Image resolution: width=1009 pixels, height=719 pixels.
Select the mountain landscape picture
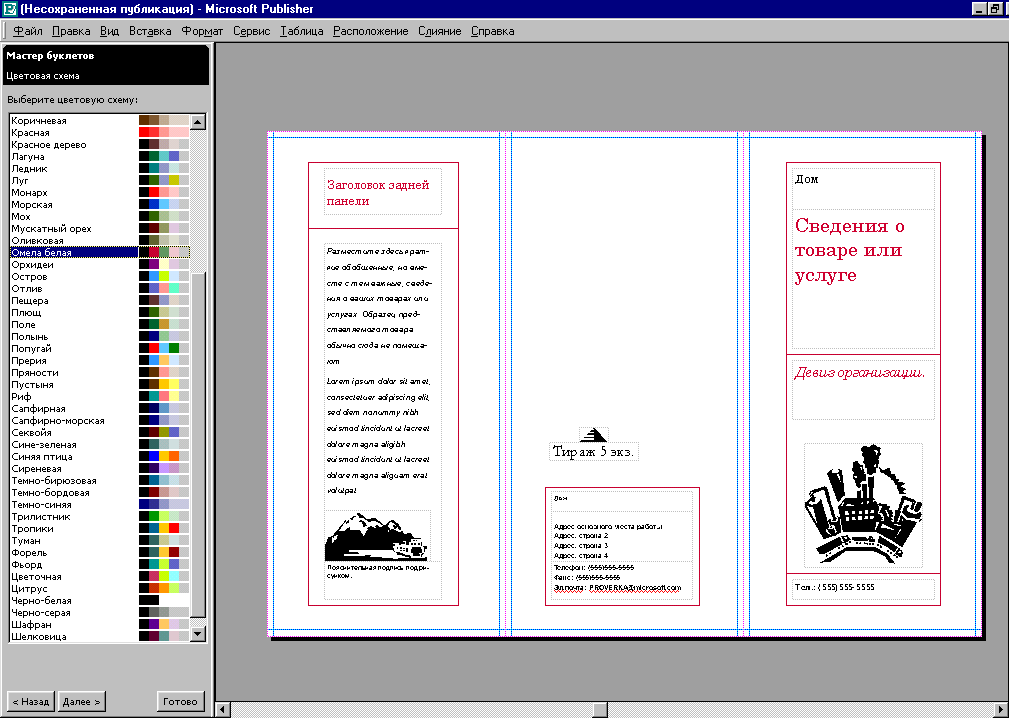(x=376, y=536)
